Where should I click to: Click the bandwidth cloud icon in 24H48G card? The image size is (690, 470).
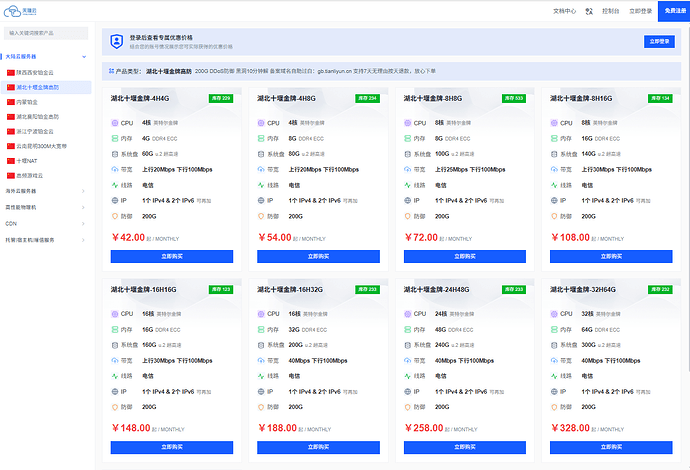tap(407, 360)
